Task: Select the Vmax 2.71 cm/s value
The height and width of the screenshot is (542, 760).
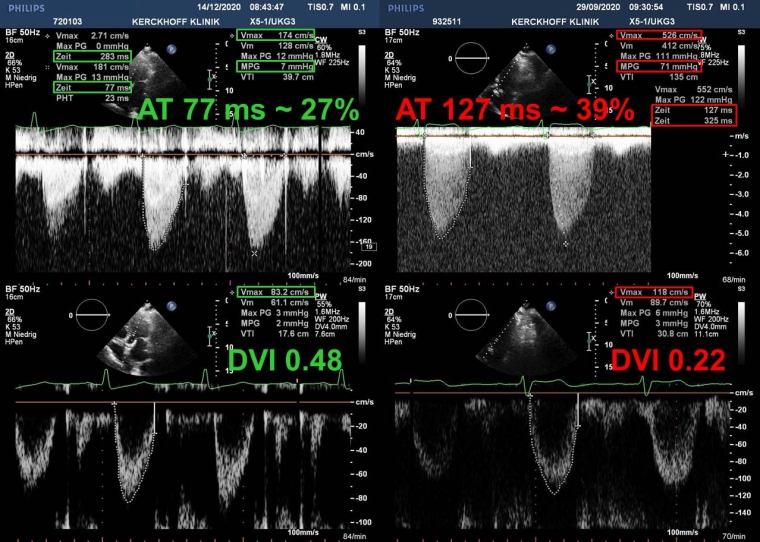Action: tap(93, 36)
